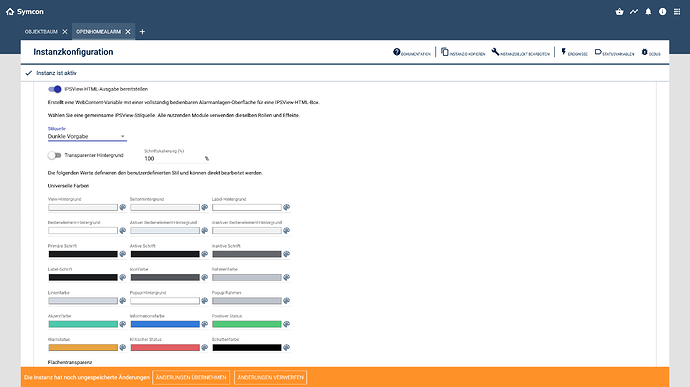Open palette for Popup-Rahmen
The height and width of the screenshot is (387, 690).
[x=286, y=301]
